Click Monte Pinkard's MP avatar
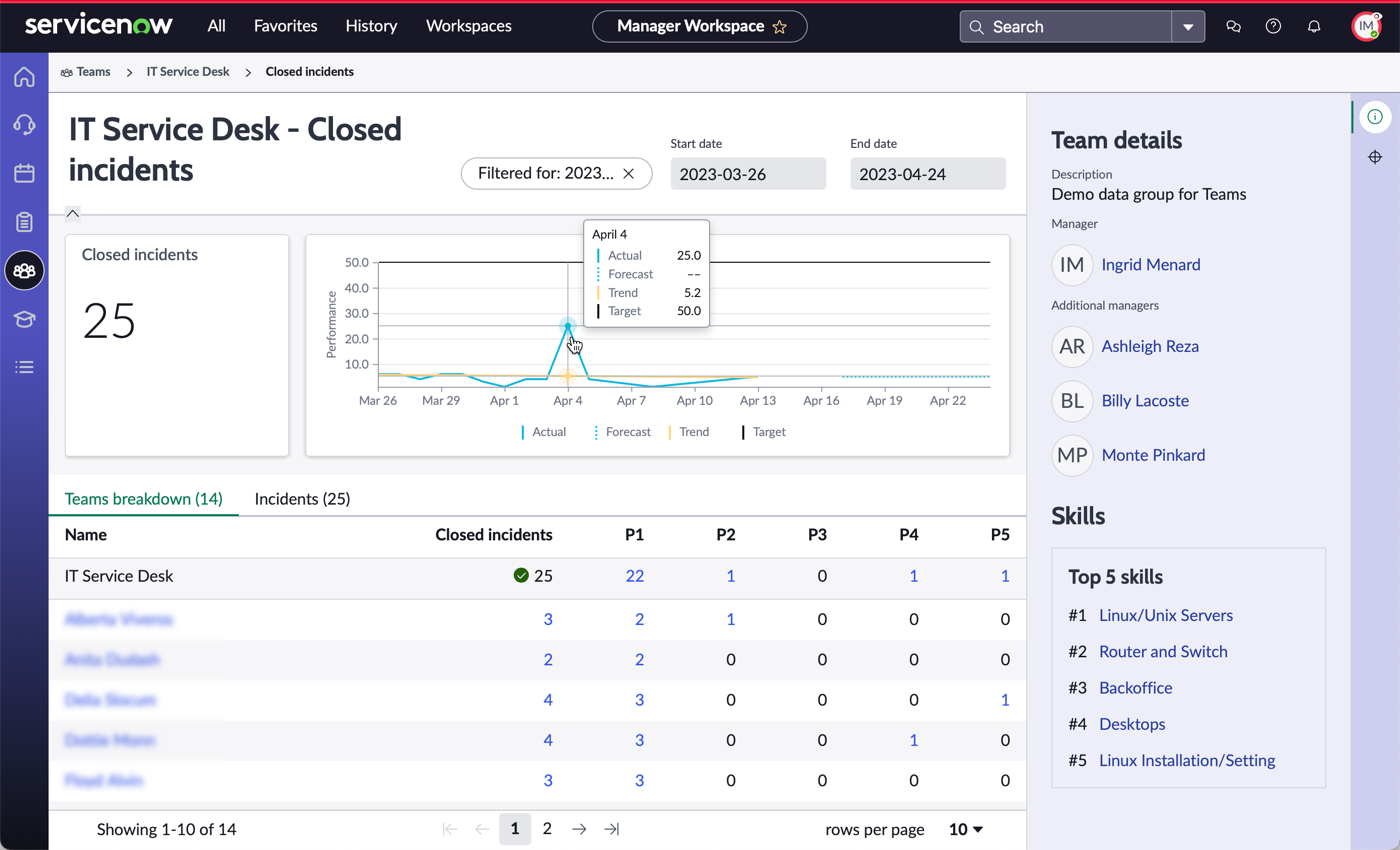1400x850 pixels. click(x=1072, y=455)
